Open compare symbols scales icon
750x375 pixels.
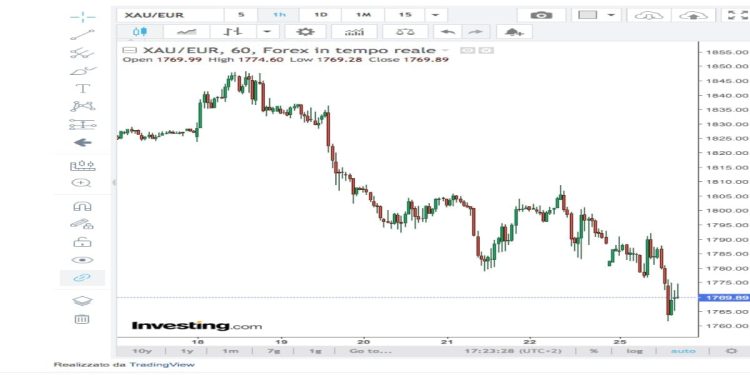click(x=405, y=32)
